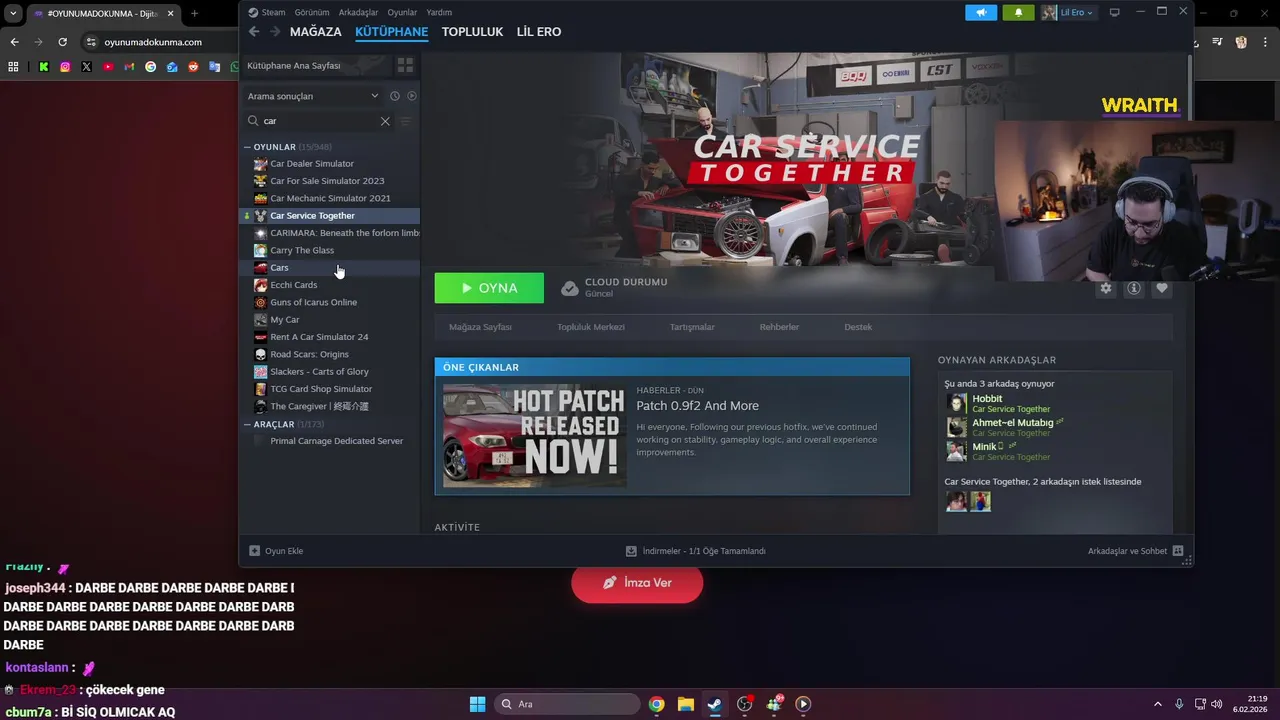Screen dimensions: 1280x720
Task: Show game info icon beside gear
Action: pos(1134,288)
